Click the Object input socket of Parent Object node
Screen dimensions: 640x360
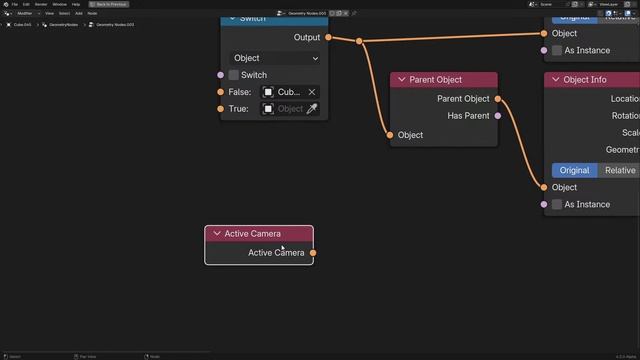[x=390, y=135]
